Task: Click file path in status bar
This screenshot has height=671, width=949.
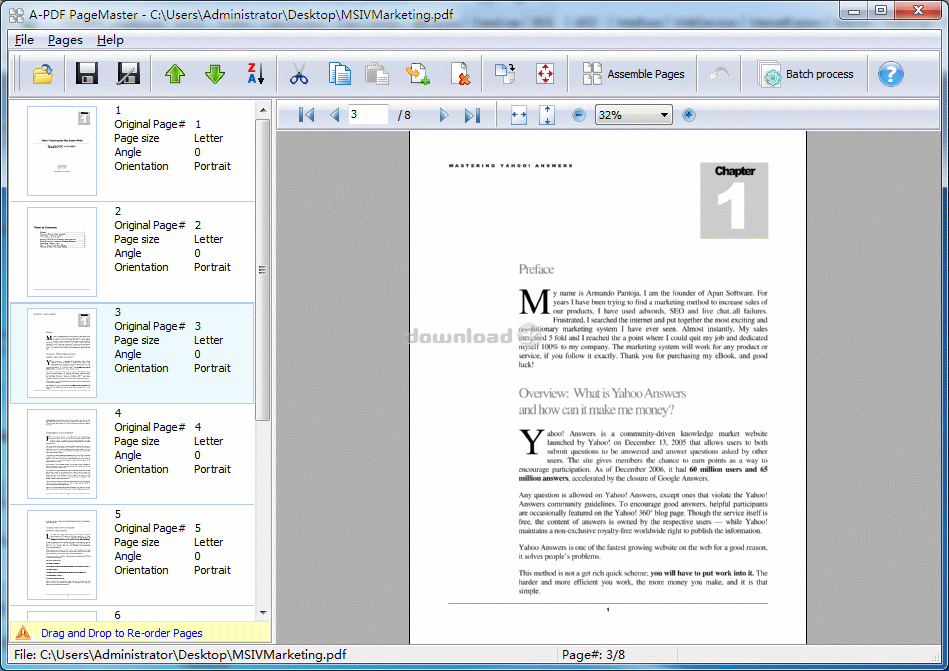Action: [x=180, y=655]
